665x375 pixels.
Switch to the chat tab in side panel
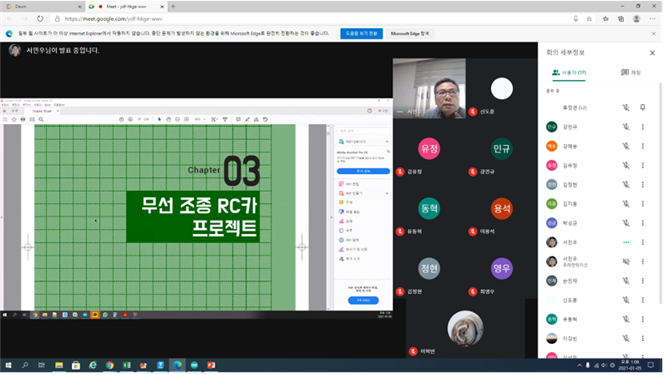click(x=632, y=73)
